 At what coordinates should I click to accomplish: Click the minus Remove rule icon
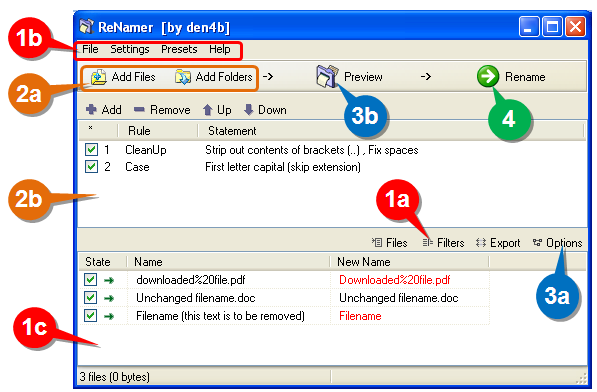139,110
